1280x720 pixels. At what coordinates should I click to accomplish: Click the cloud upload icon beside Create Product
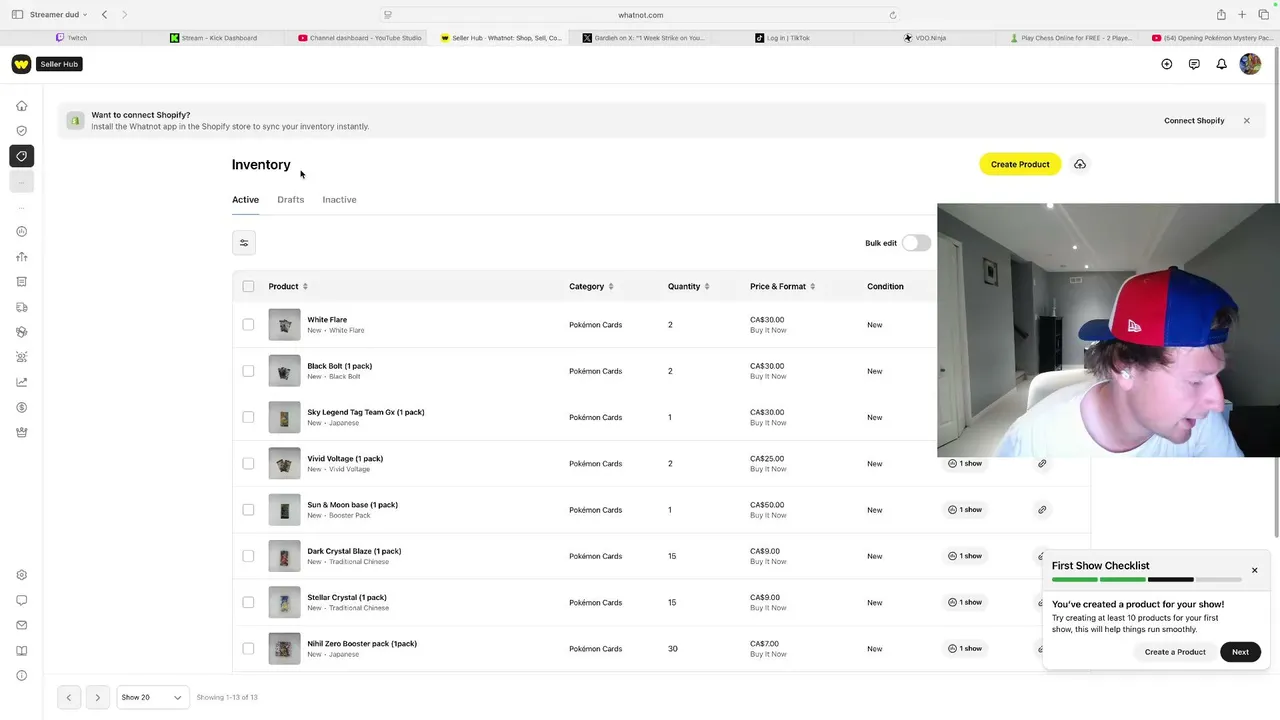[1080, 164]
